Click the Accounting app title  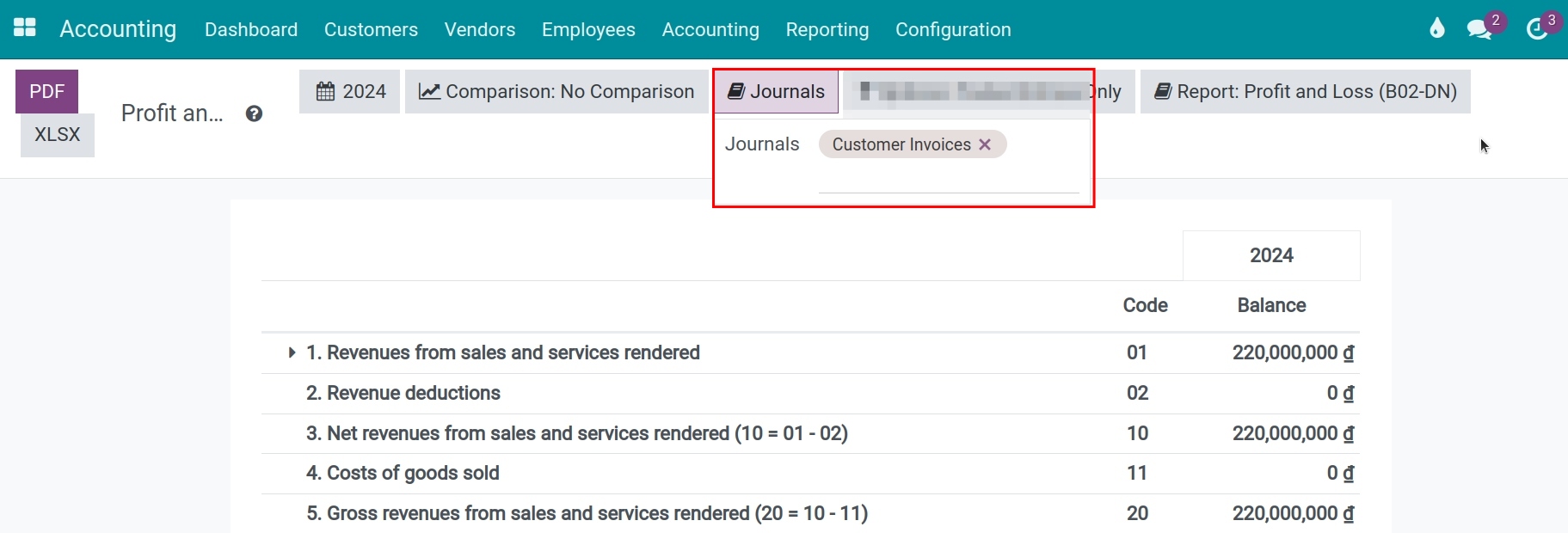118,29
